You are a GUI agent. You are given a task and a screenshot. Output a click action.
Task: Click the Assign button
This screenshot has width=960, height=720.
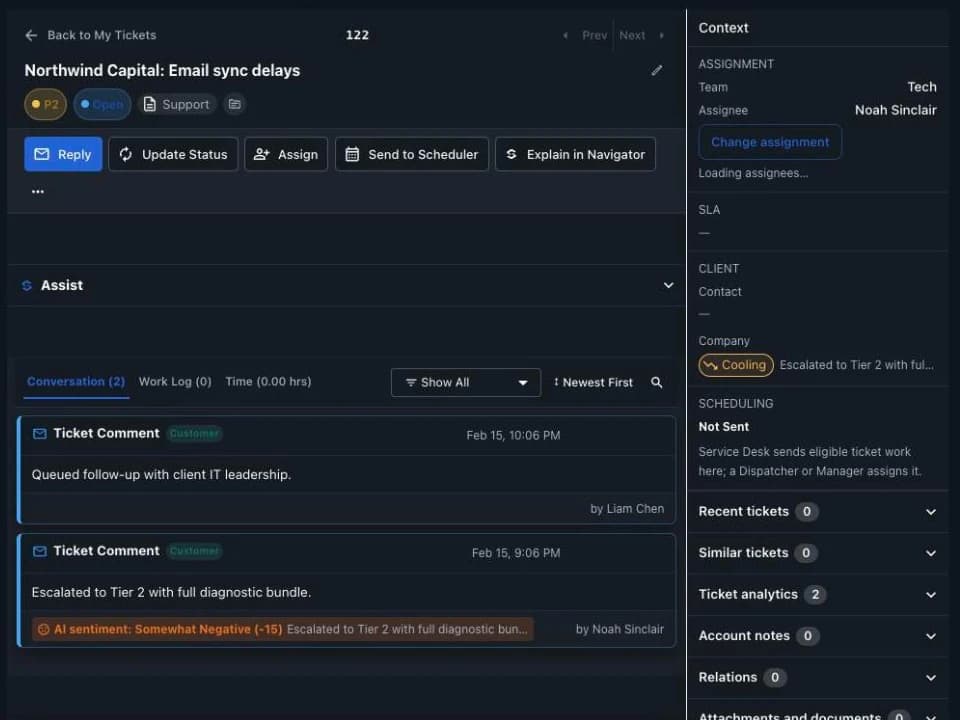pyautogui.click(x=286, y=154)
